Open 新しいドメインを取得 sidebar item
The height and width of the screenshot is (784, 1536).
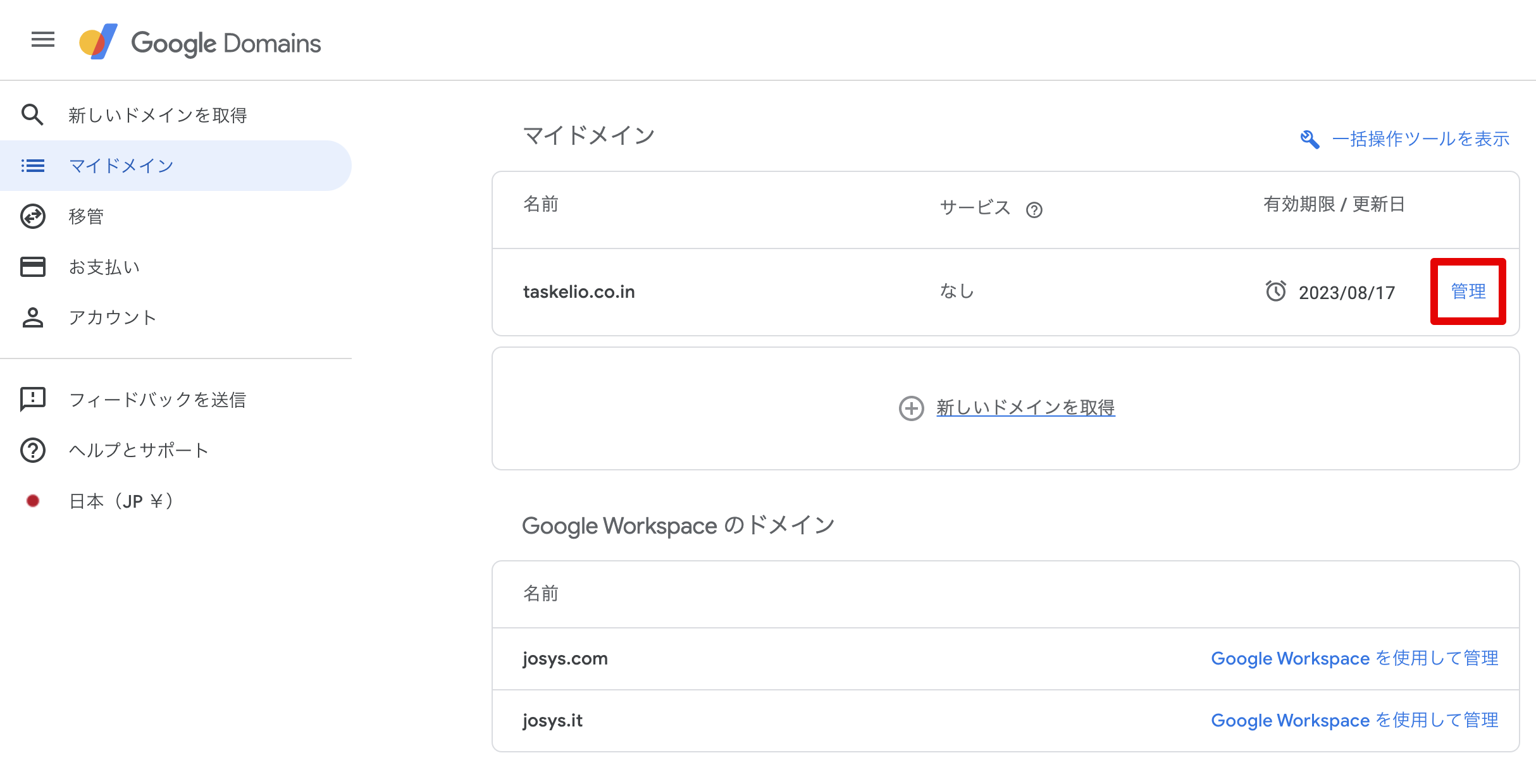[158, 115]
